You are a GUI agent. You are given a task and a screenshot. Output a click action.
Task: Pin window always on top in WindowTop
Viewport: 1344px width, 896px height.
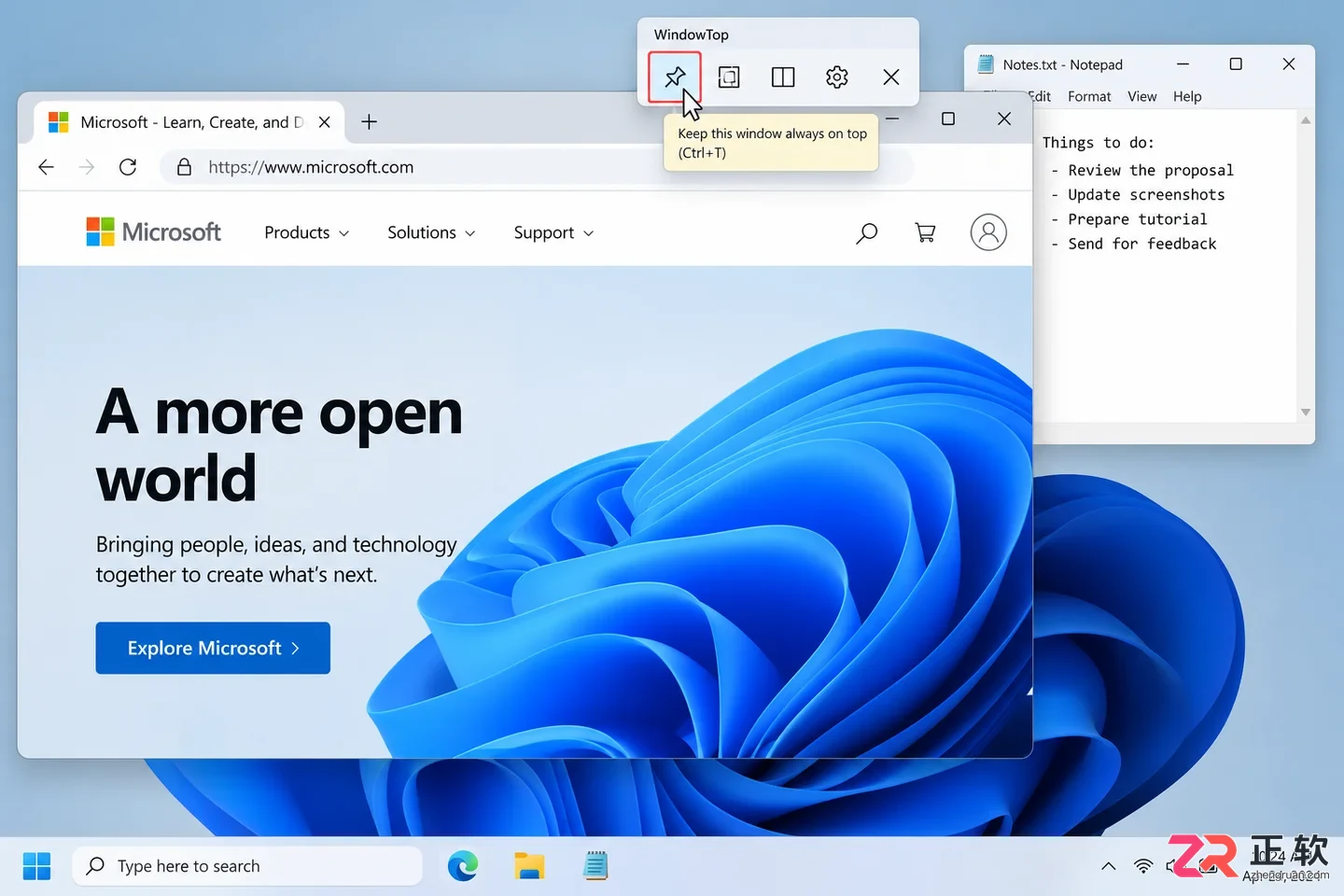pyautogui.click(x=675, y=77)
